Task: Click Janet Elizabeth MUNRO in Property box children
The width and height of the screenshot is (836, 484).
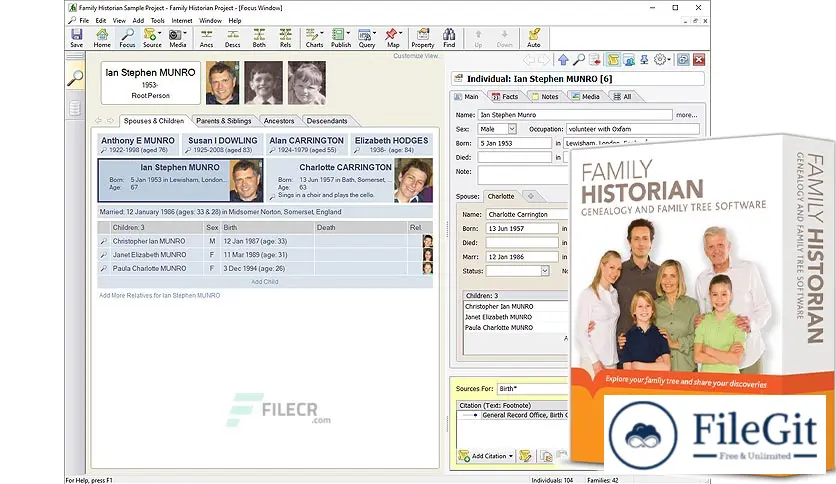Action: (500, 317)
